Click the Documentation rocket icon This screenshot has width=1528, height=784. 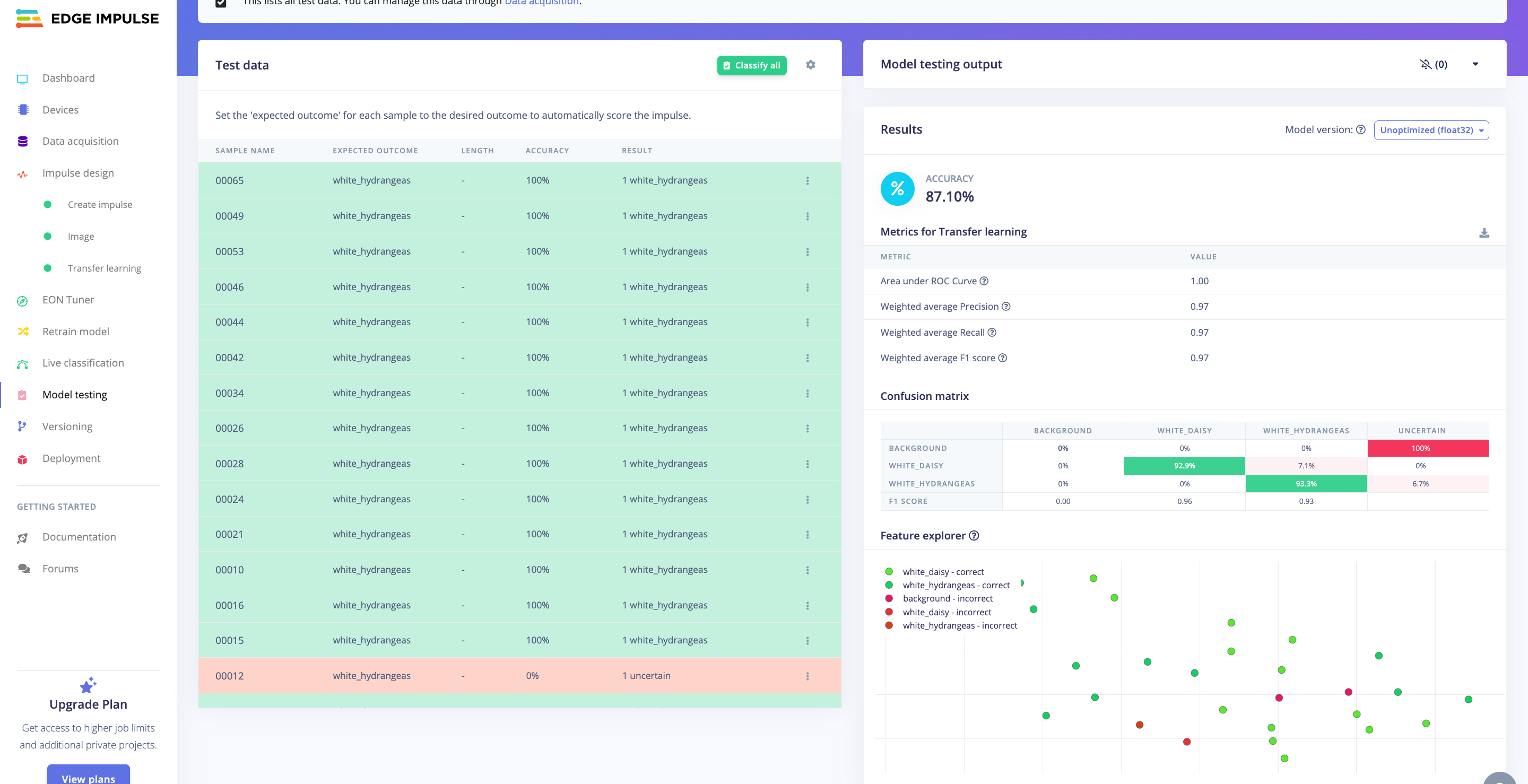(22, 538)
